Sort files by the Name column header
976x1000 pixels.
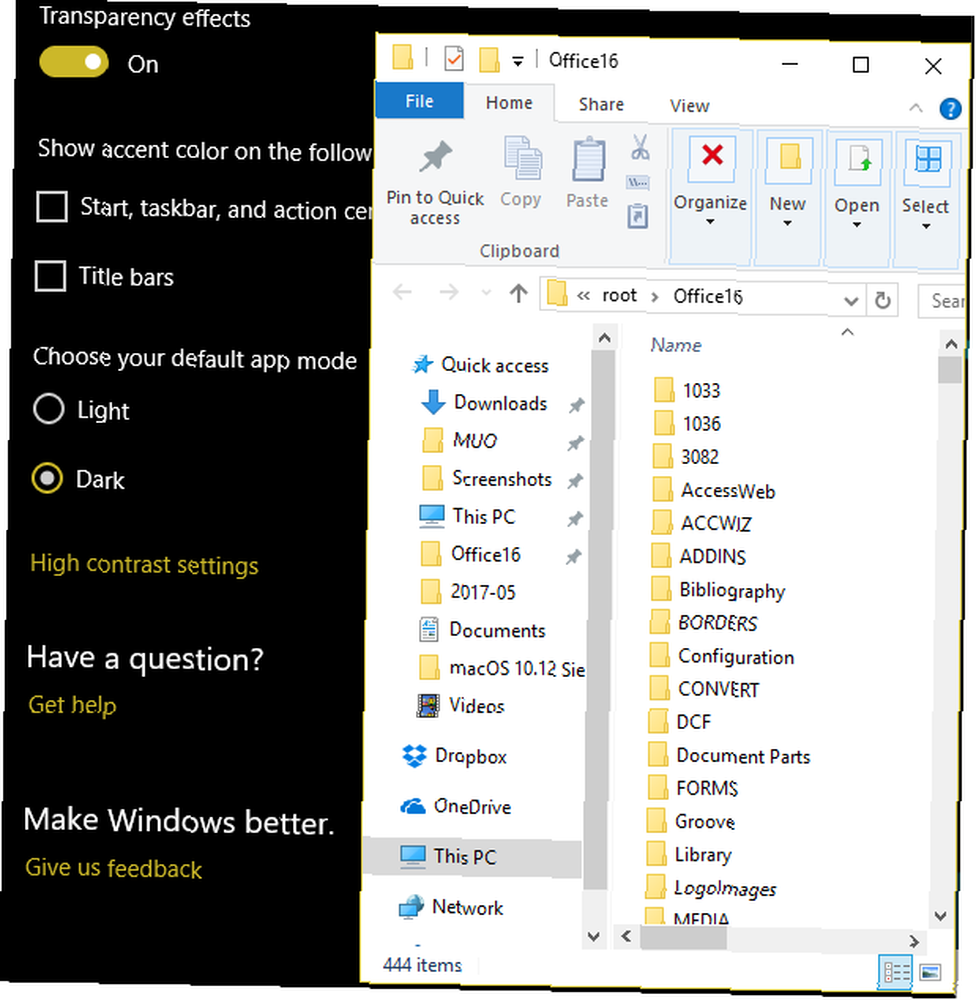tap(676, 345)
